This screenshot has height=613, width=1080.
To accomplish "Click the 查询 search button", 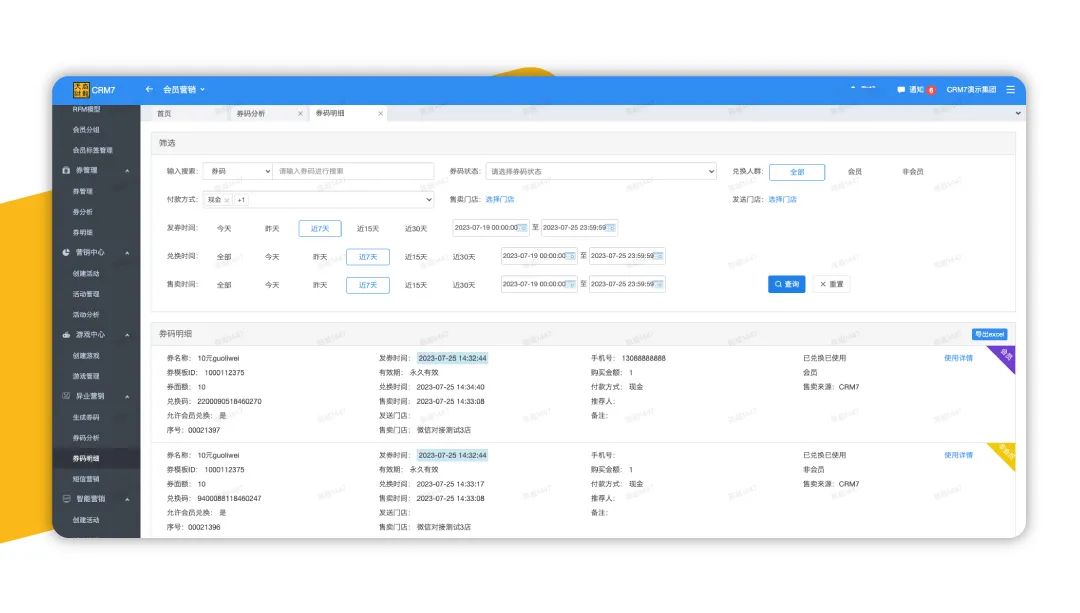I will [787, 284].
